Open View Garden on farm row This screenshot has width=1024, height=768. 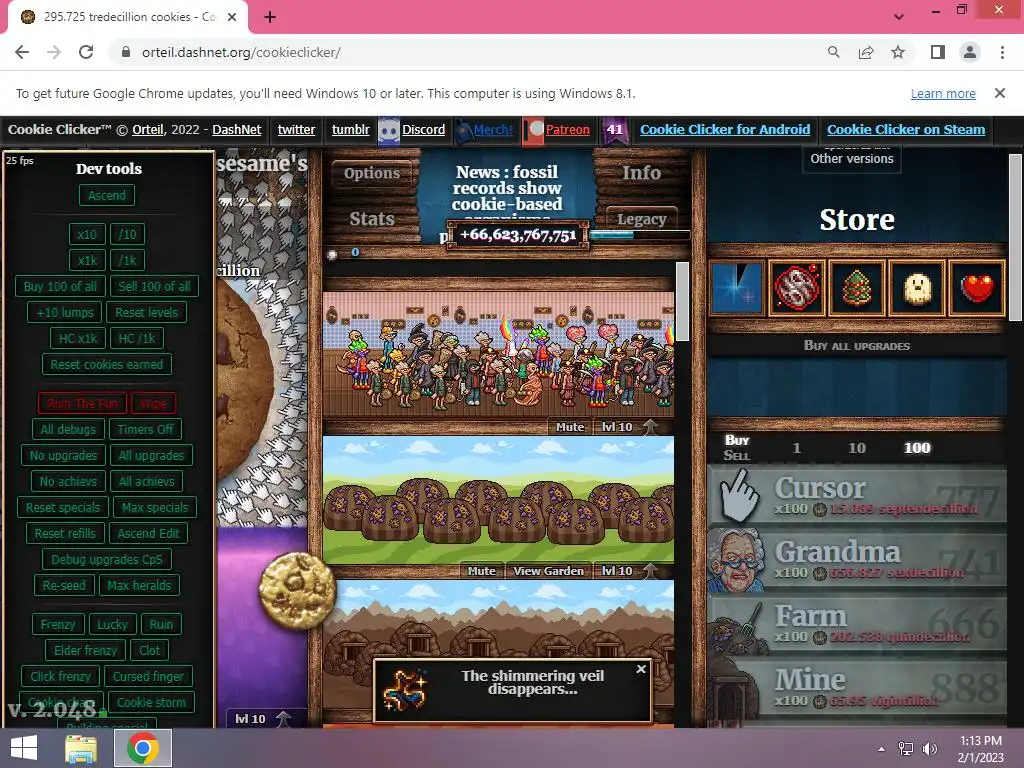click(x=548, y=571)
